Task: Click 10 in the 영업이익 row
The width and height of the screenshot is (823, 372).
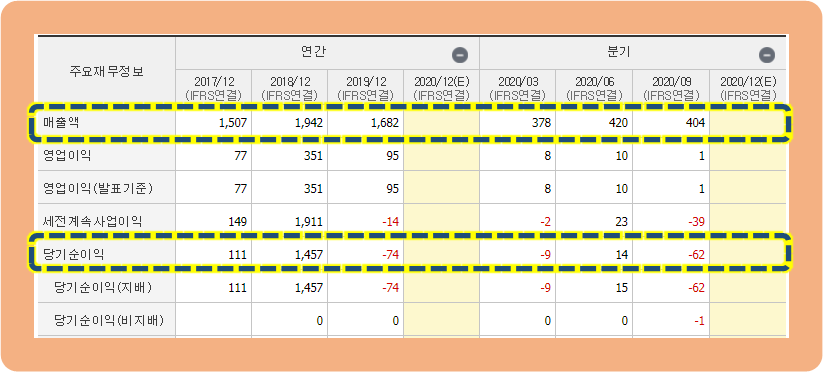Action: 622,156
